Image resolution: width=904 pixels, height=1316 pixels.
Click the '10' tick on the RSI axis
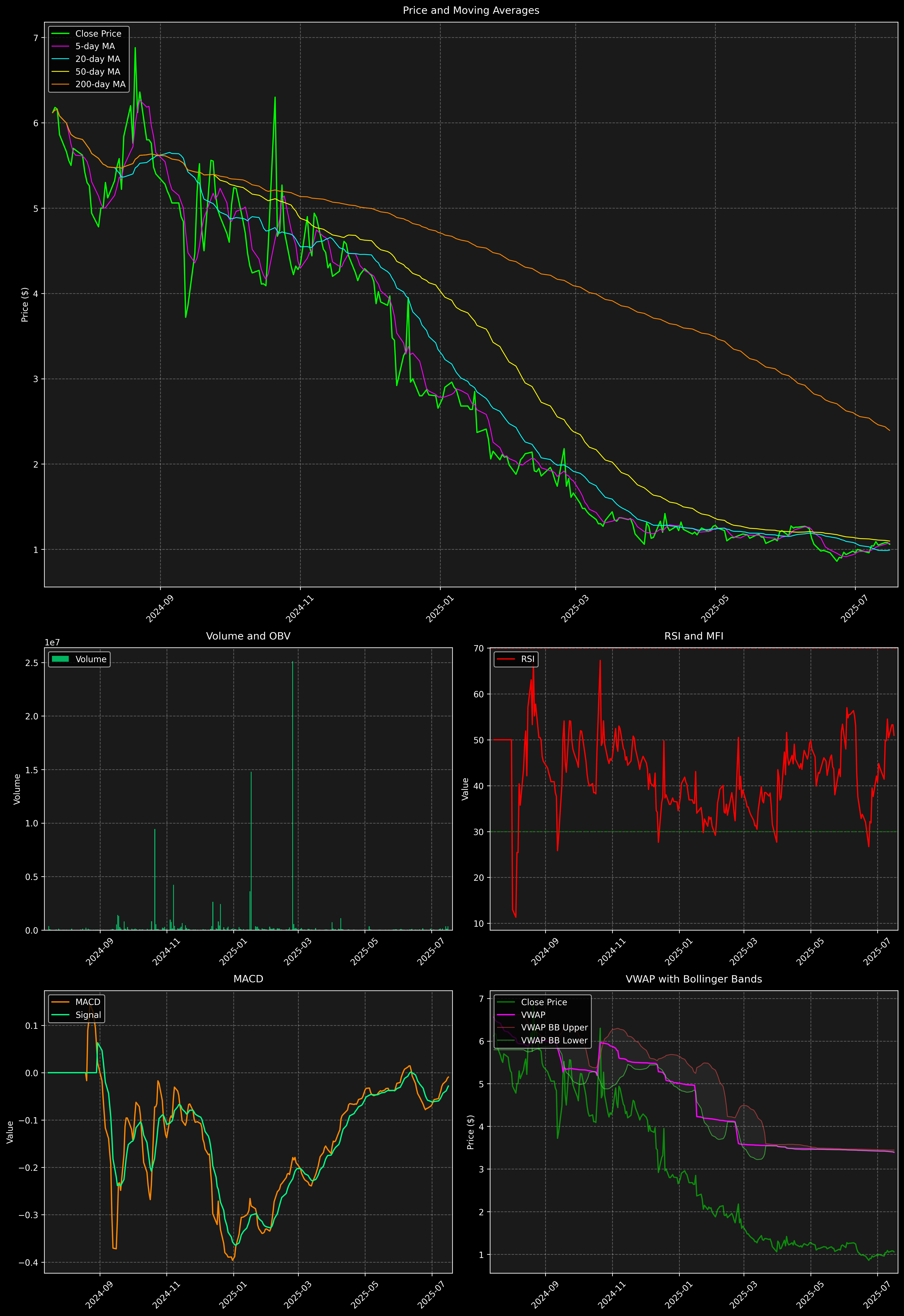coord(479,924)
